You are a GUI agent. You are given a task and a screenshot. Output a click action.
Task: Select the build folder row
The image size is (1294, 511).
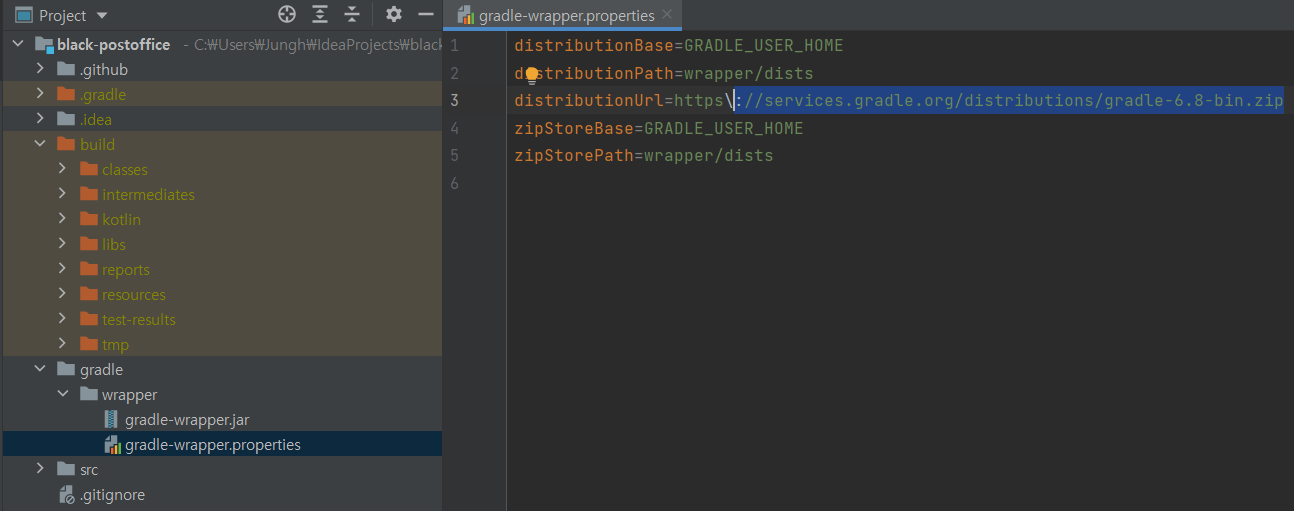point(222,144)
